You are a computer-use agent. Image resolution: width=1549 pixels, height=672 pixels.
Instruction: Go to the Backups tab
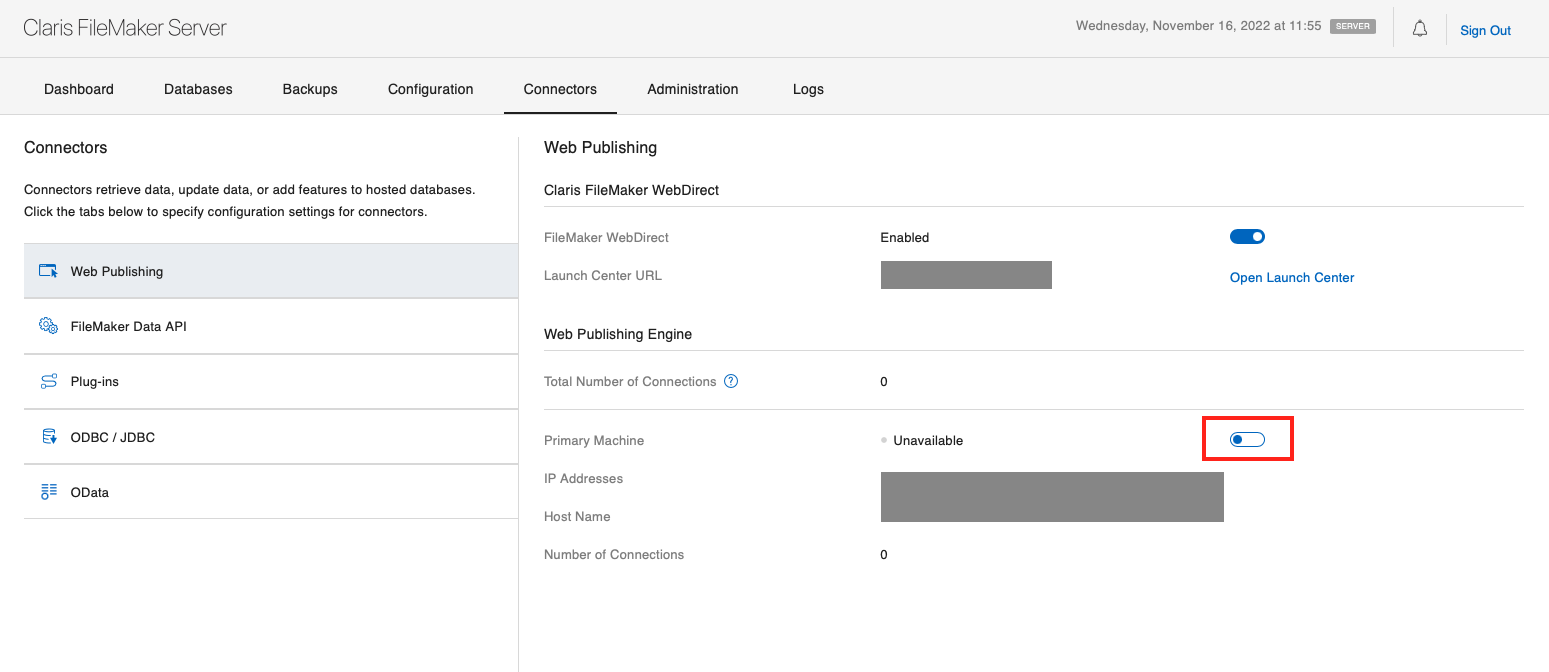point(310,89)
